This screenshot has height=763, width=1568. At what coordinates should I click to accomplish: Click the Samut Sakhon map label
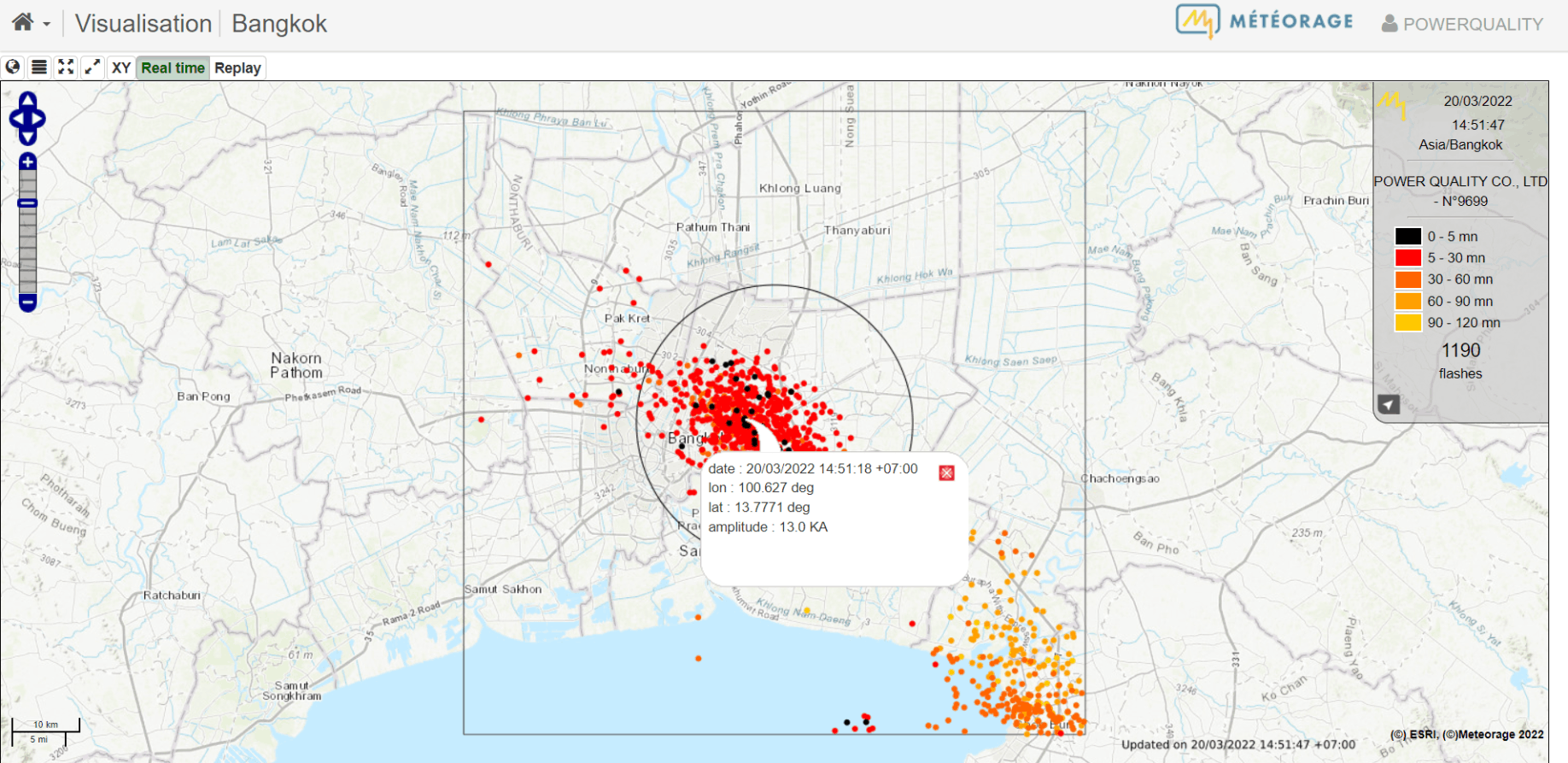[x=503, y=590]
